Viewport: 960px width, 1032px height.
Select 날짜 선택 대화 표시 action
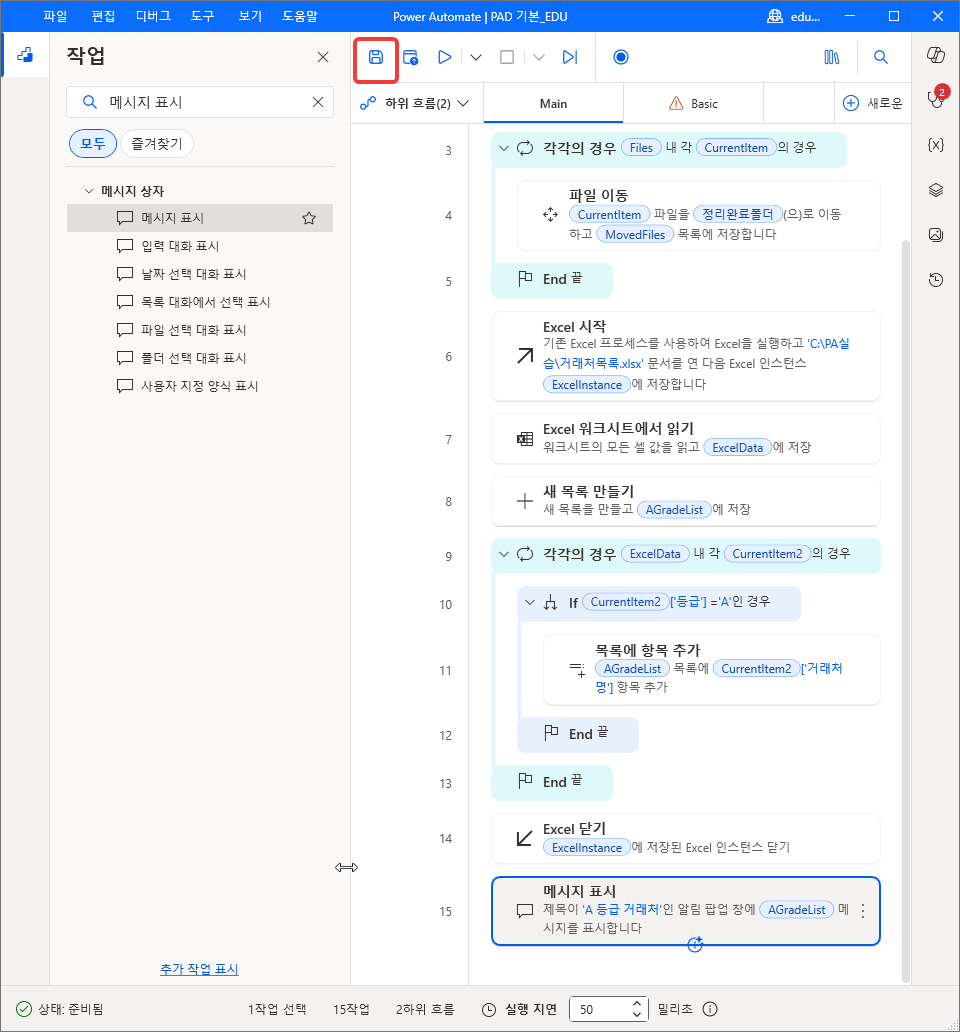[x=200, y=274]
